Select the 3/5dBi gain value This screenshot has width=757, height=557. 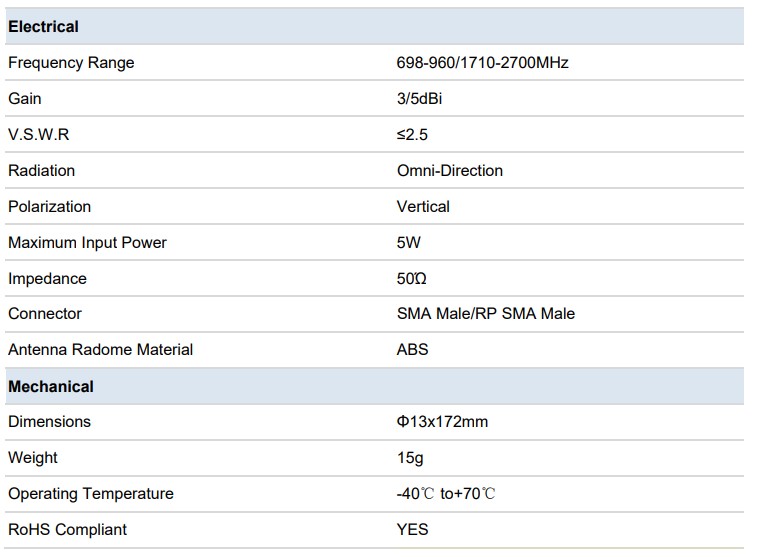(x=419, y=99)
